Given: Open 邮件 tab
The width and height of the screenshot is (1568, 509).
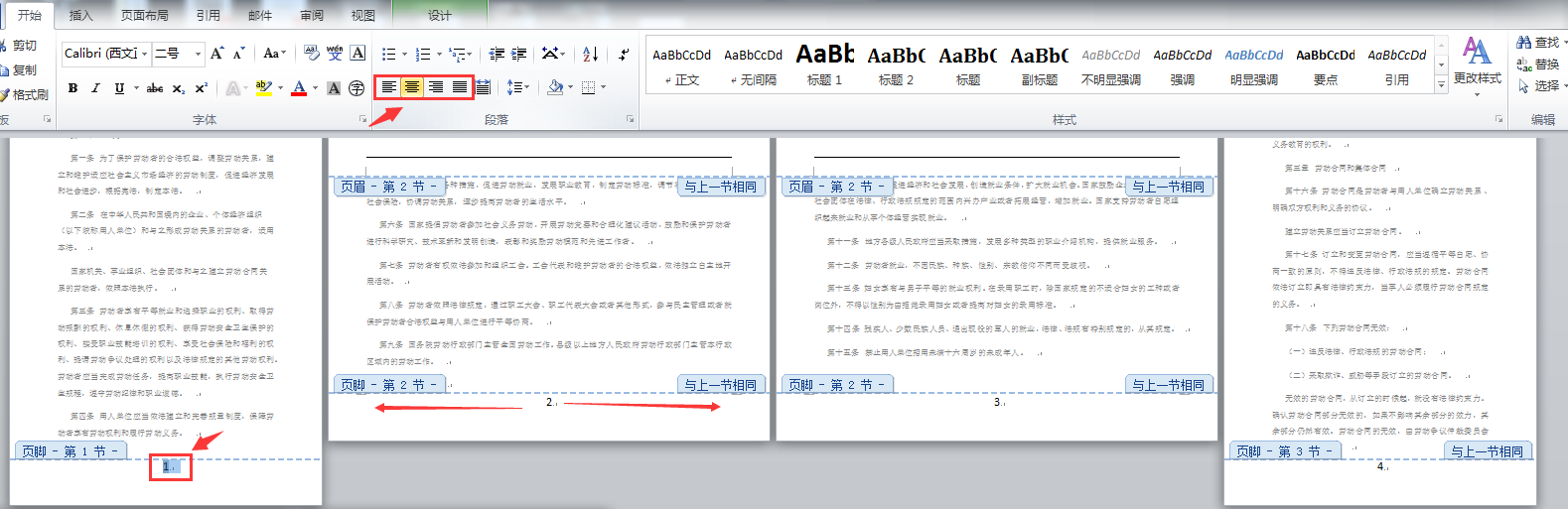Looking at the screenshot, I should coord(260,15).
